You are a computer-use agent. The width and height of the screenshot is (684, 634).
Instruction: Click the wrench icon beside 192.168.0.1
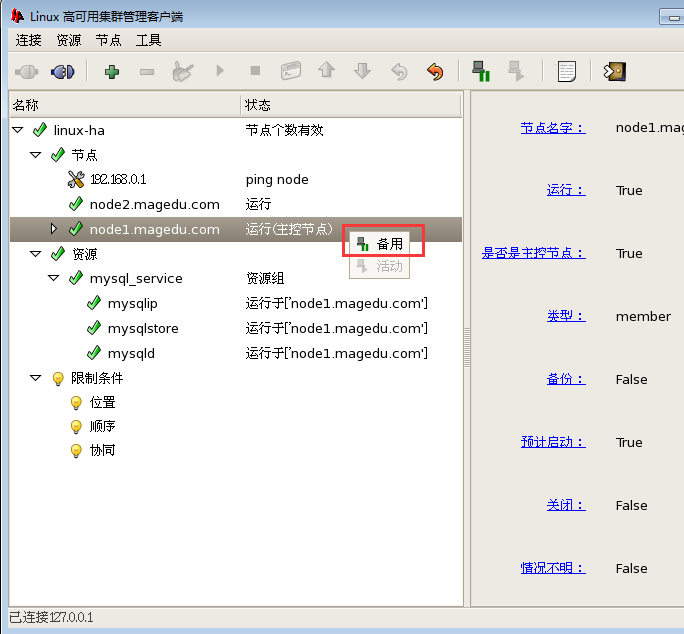click(76, 180)
